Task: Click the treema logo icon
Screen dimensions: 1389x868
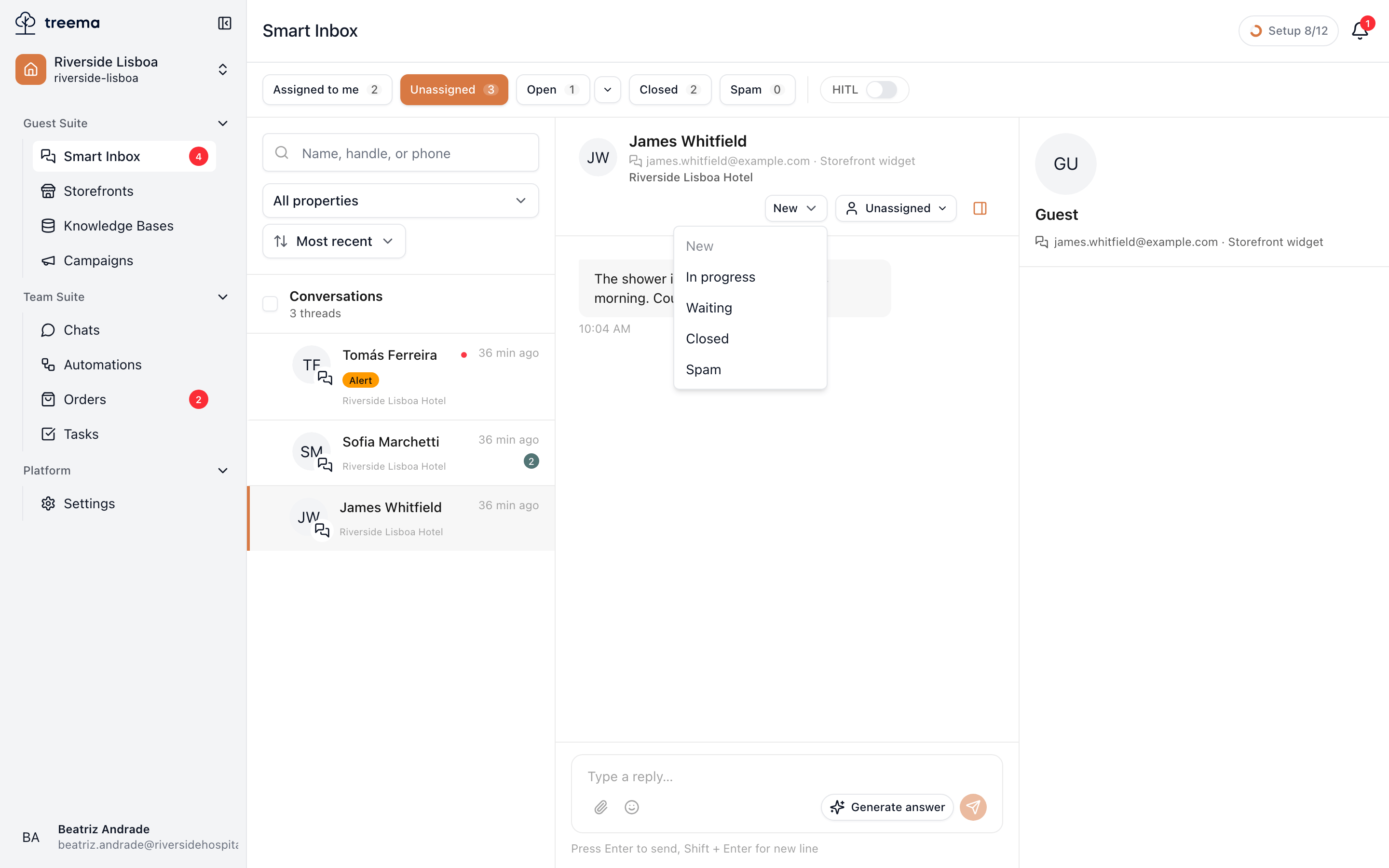Action: point(25,23)
